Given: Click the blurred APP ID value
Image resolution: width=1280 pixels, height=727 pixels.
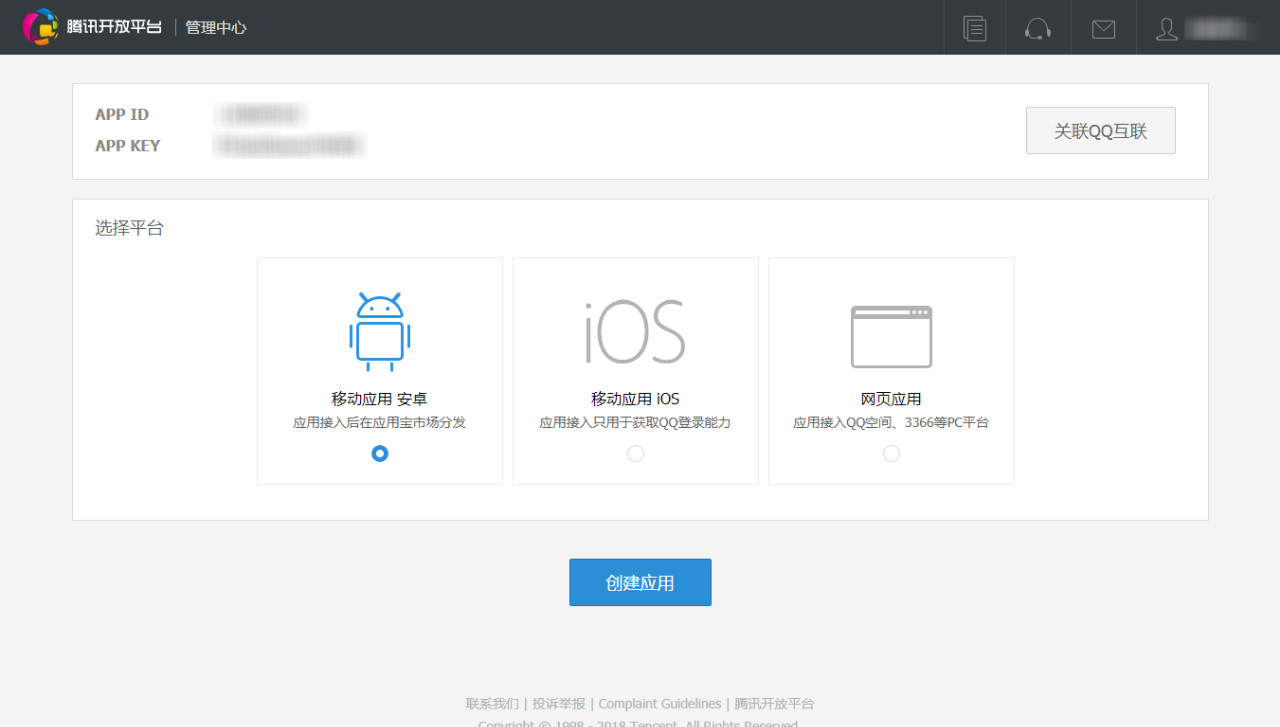Looking at the screenshot, I should [260, 114].
